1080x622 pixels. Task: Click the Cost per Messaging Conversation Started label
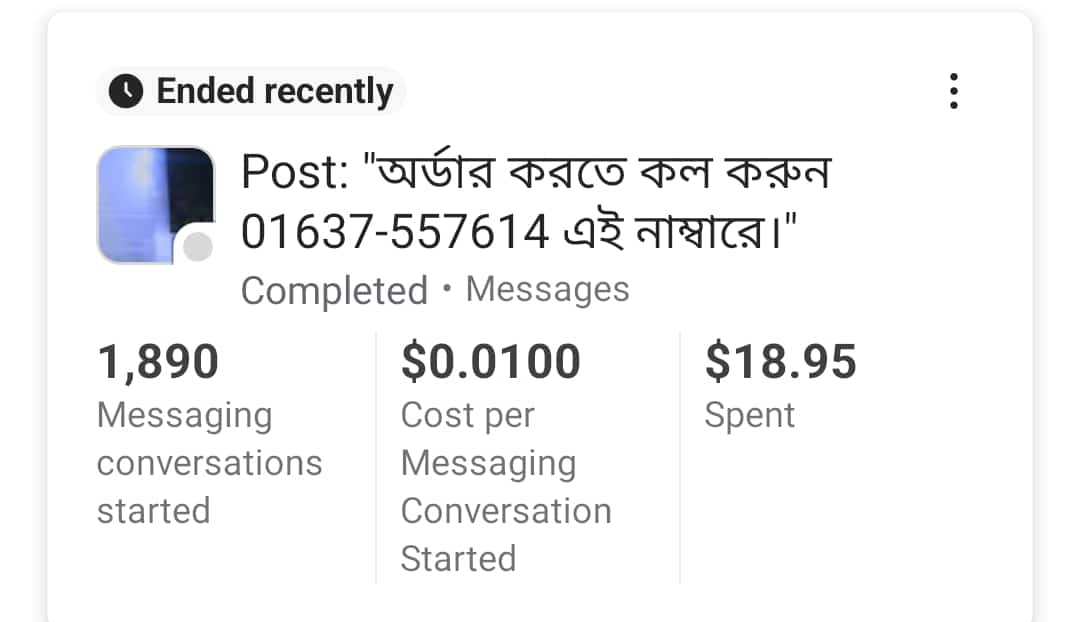[506, 487]
